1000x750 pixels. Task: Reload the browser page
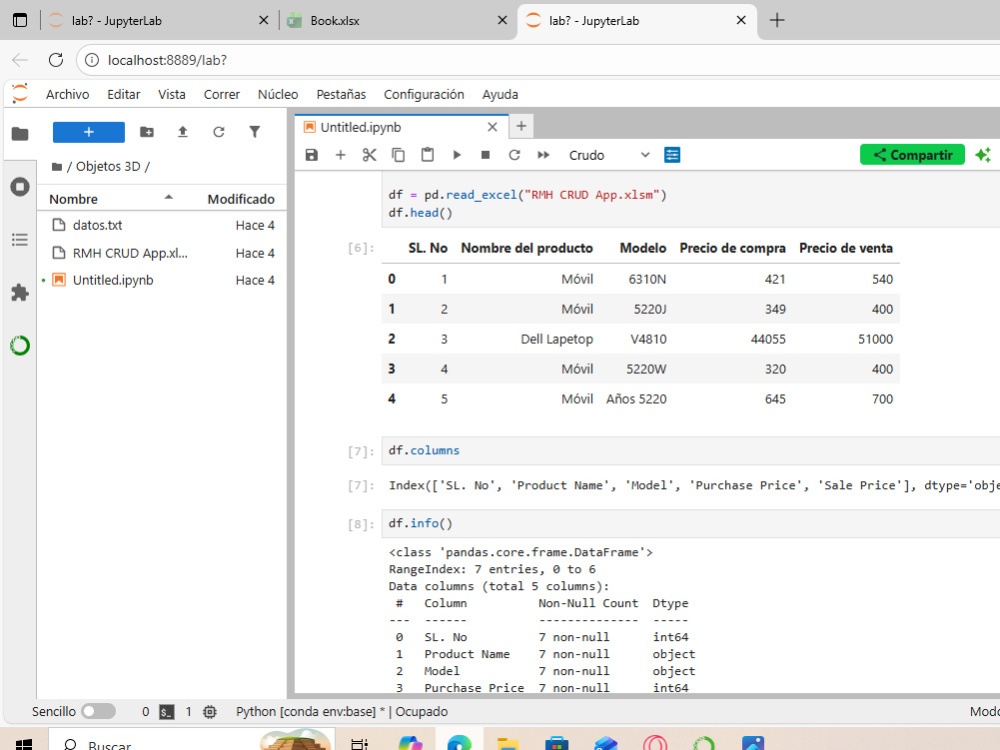(56, 60)
